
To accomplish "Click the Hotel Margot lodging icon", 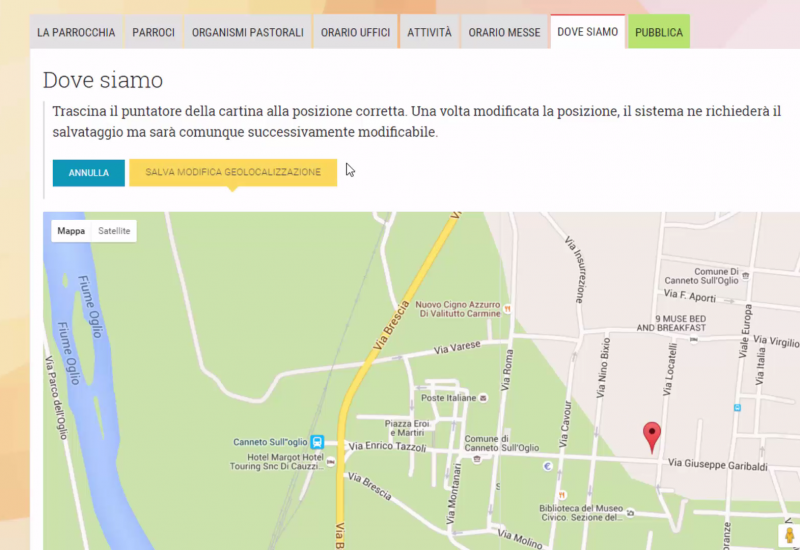I will [x=331, y=462].
